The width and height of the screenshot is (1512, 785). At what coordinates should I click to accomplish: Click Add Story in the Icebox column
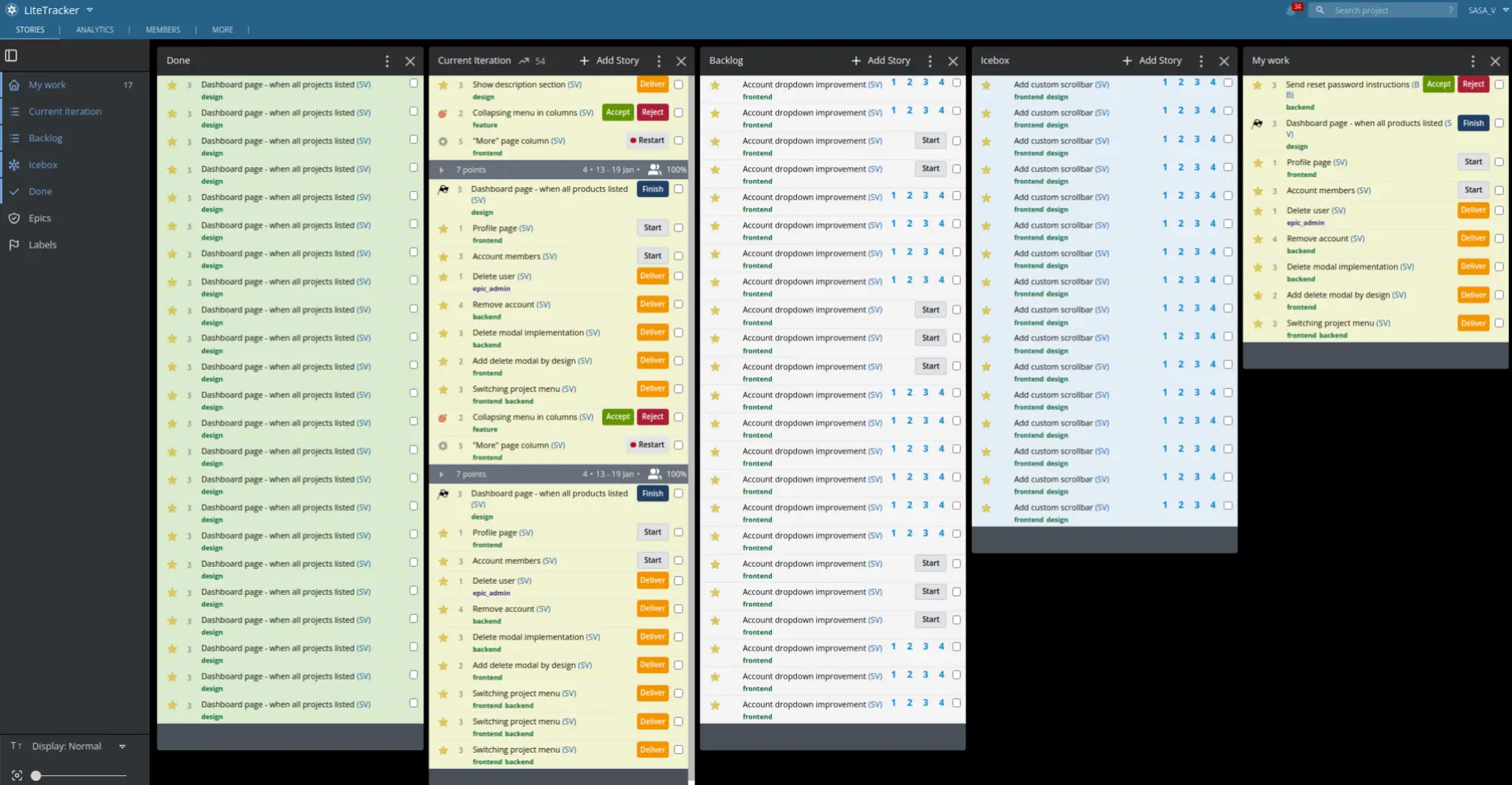(x=1152, y=61)
